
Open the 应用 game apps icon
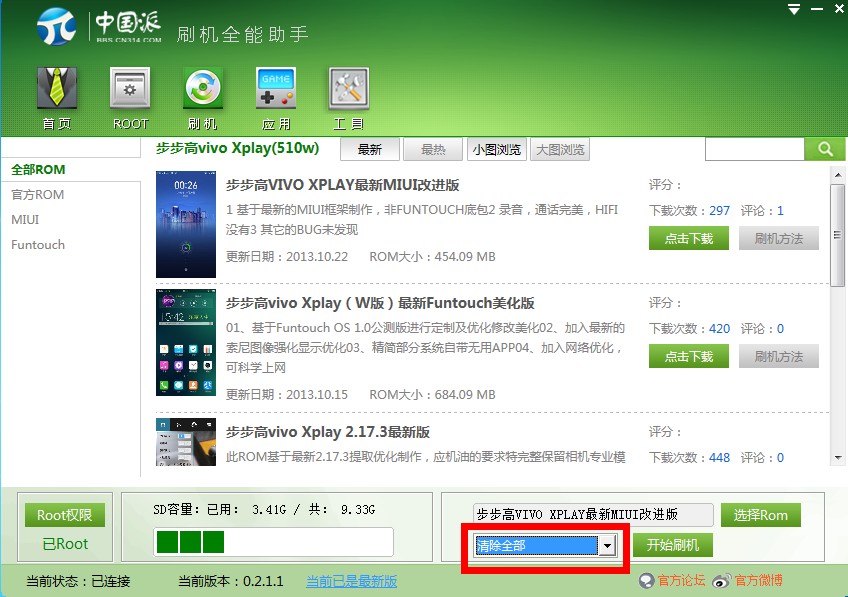(276, 89)
